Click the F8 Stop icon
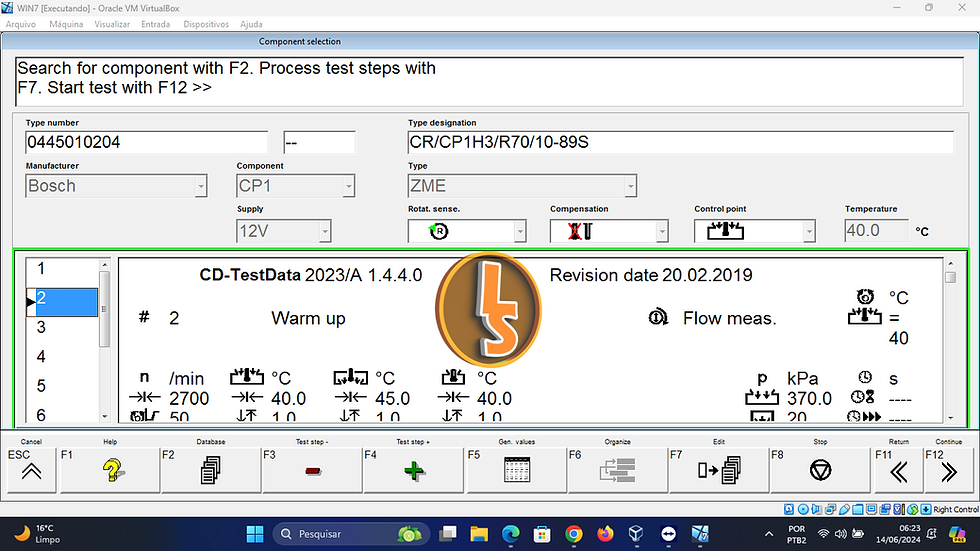 pos(820,470)
